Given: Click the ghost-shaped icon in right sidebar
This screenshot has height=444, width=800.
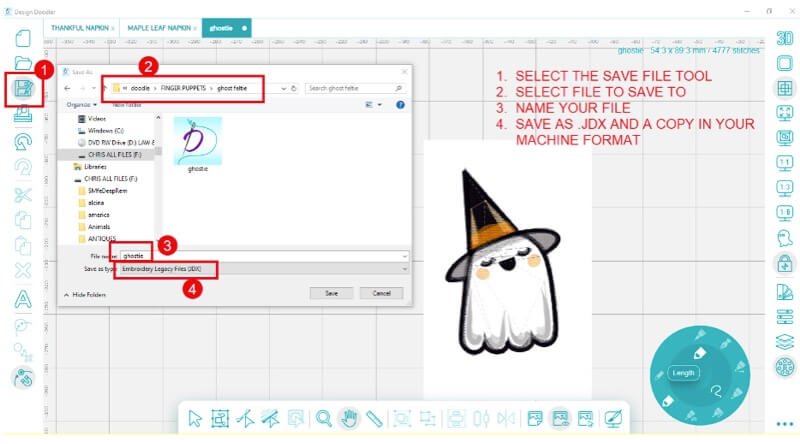Looking at the screenshot, I should pos(785,238).
